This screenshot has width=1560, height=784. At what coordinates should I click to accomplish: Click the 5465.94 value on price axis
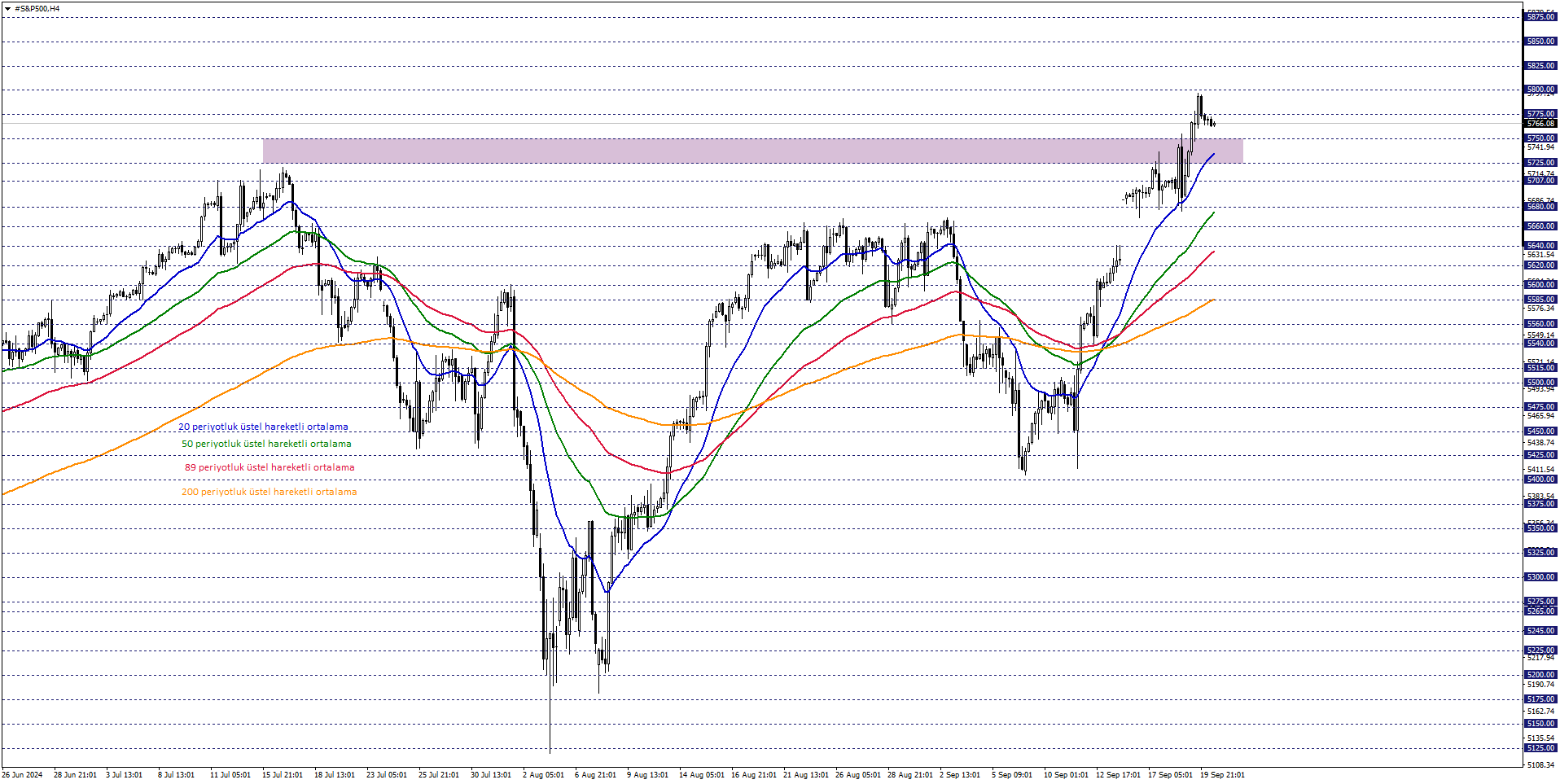tap(1540, 416)
